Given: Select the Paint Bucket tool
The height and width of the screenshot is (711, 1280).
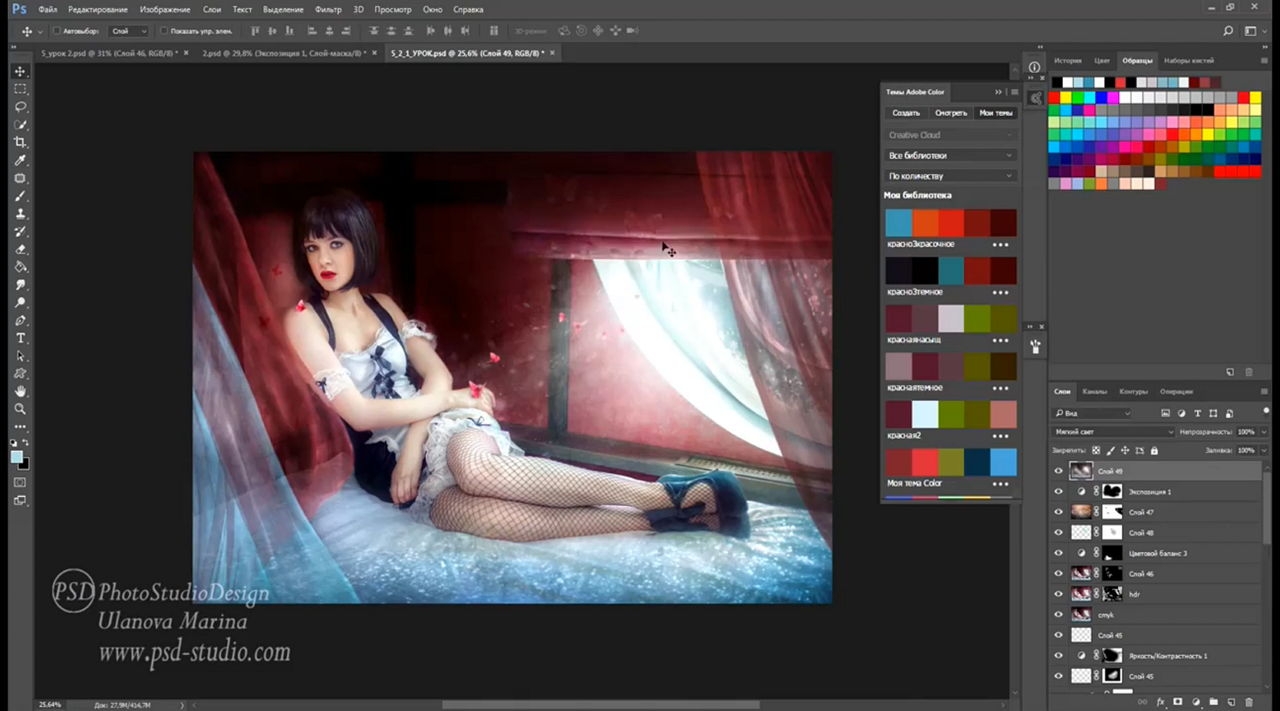Looking at the screenshot, I should click(20, 267).
